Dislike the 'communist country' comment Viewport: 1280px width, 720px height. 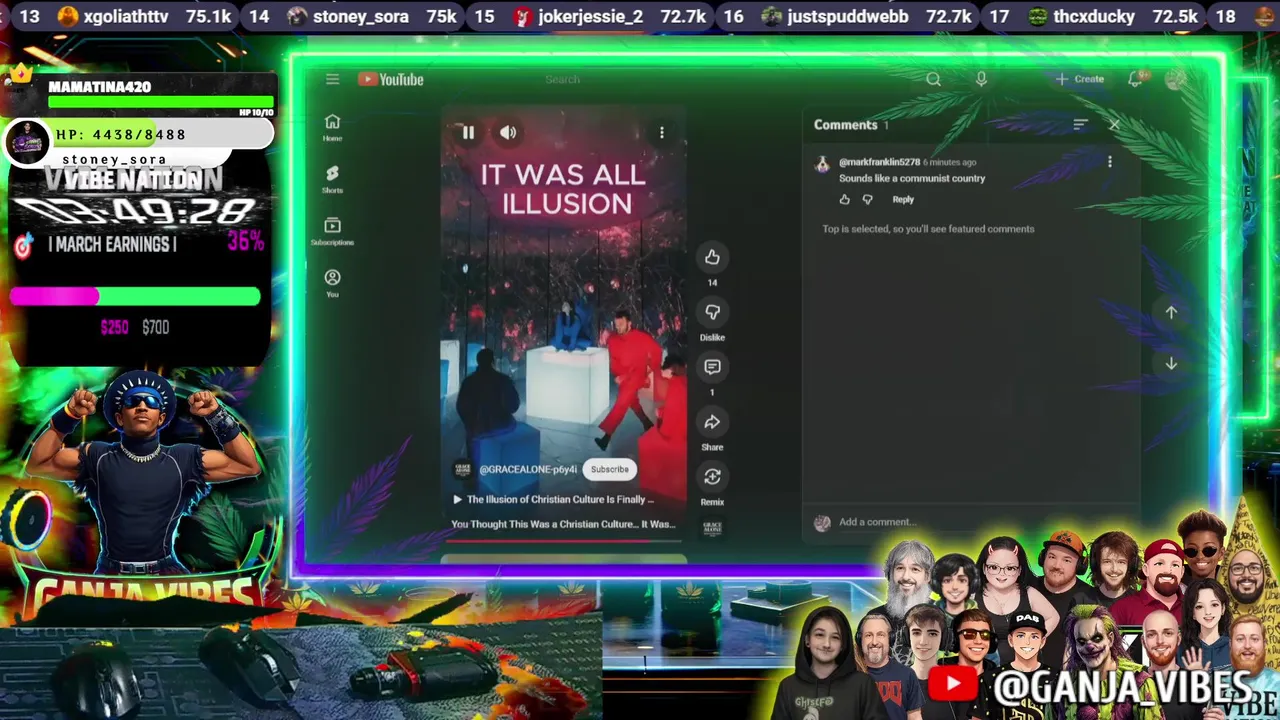point(867,199)
